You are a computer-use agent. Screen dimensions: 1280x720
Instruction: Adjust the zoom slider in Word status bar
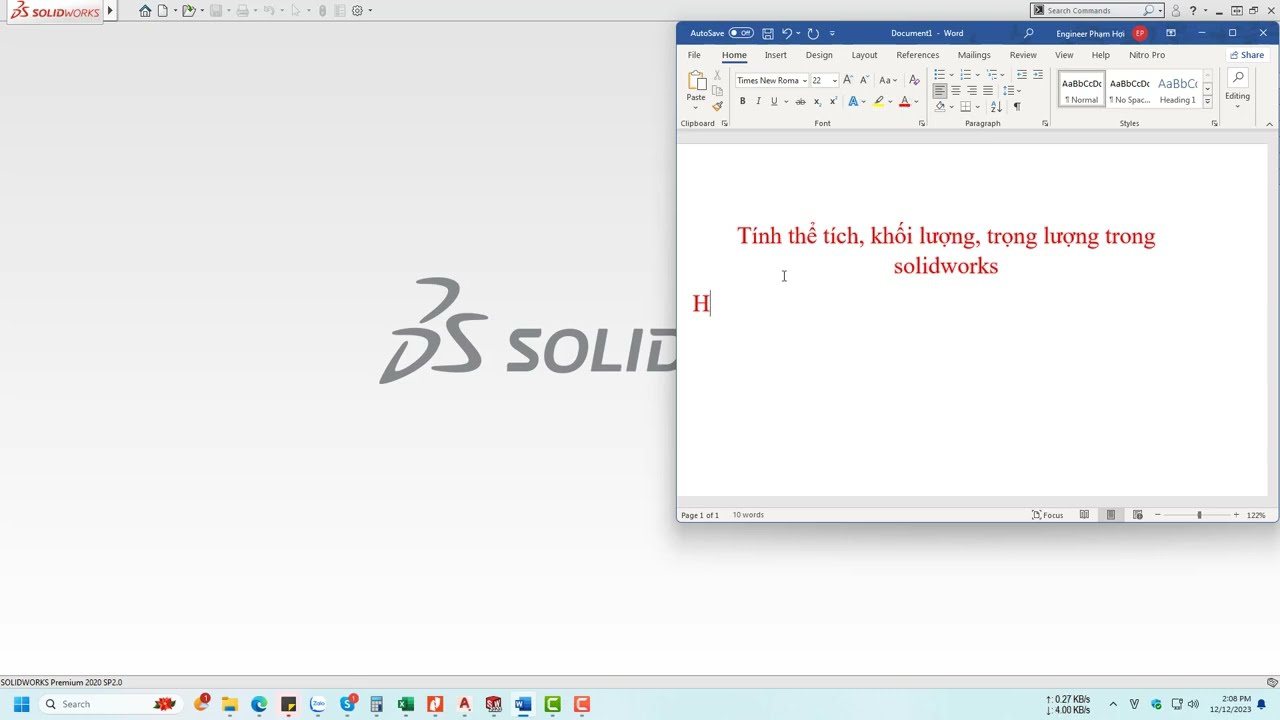pos(1199,515)
